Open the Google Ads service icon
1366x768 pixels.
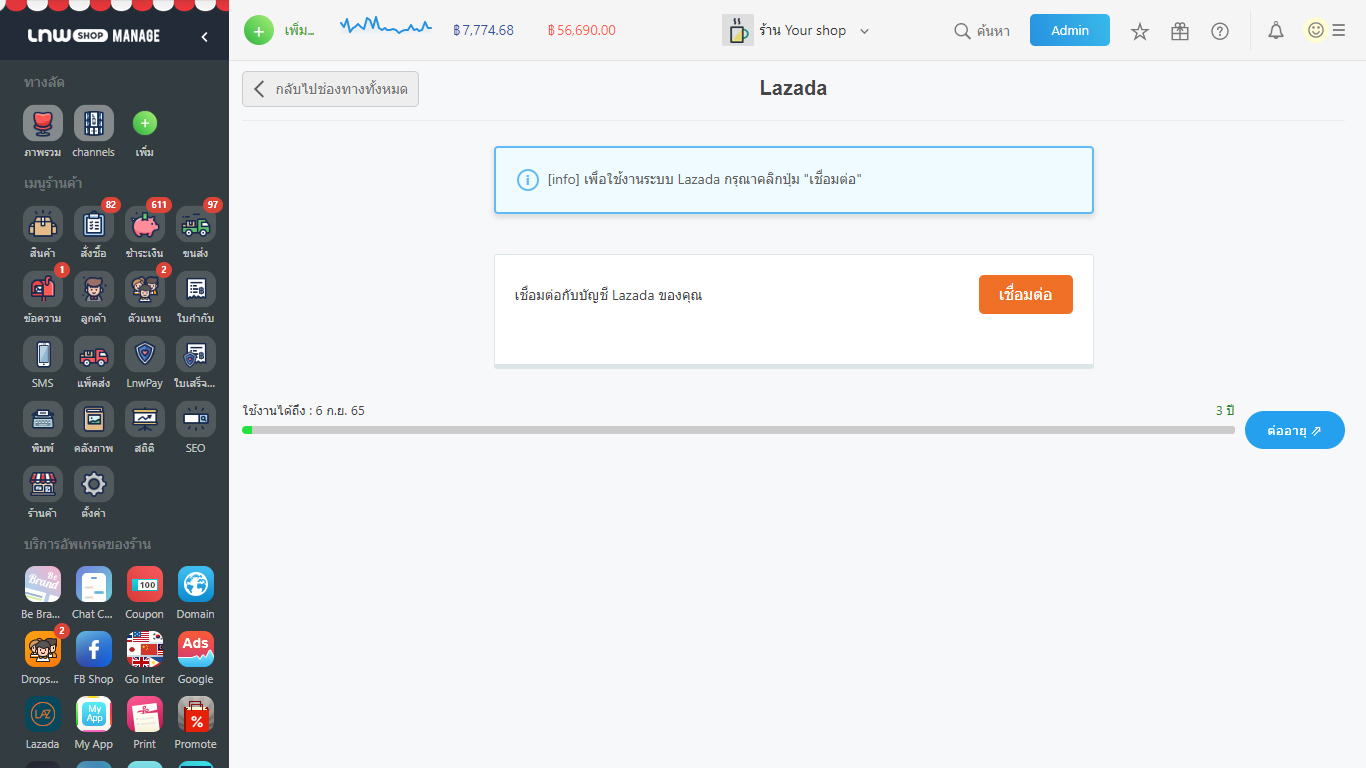click(196, 649)
